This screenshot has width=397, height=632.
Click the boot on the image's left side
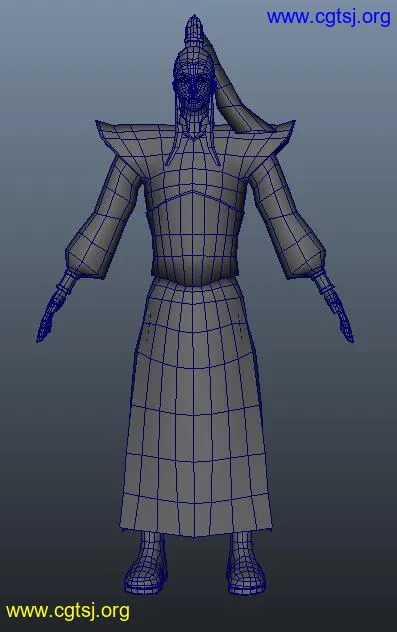(x=146, y=563)
